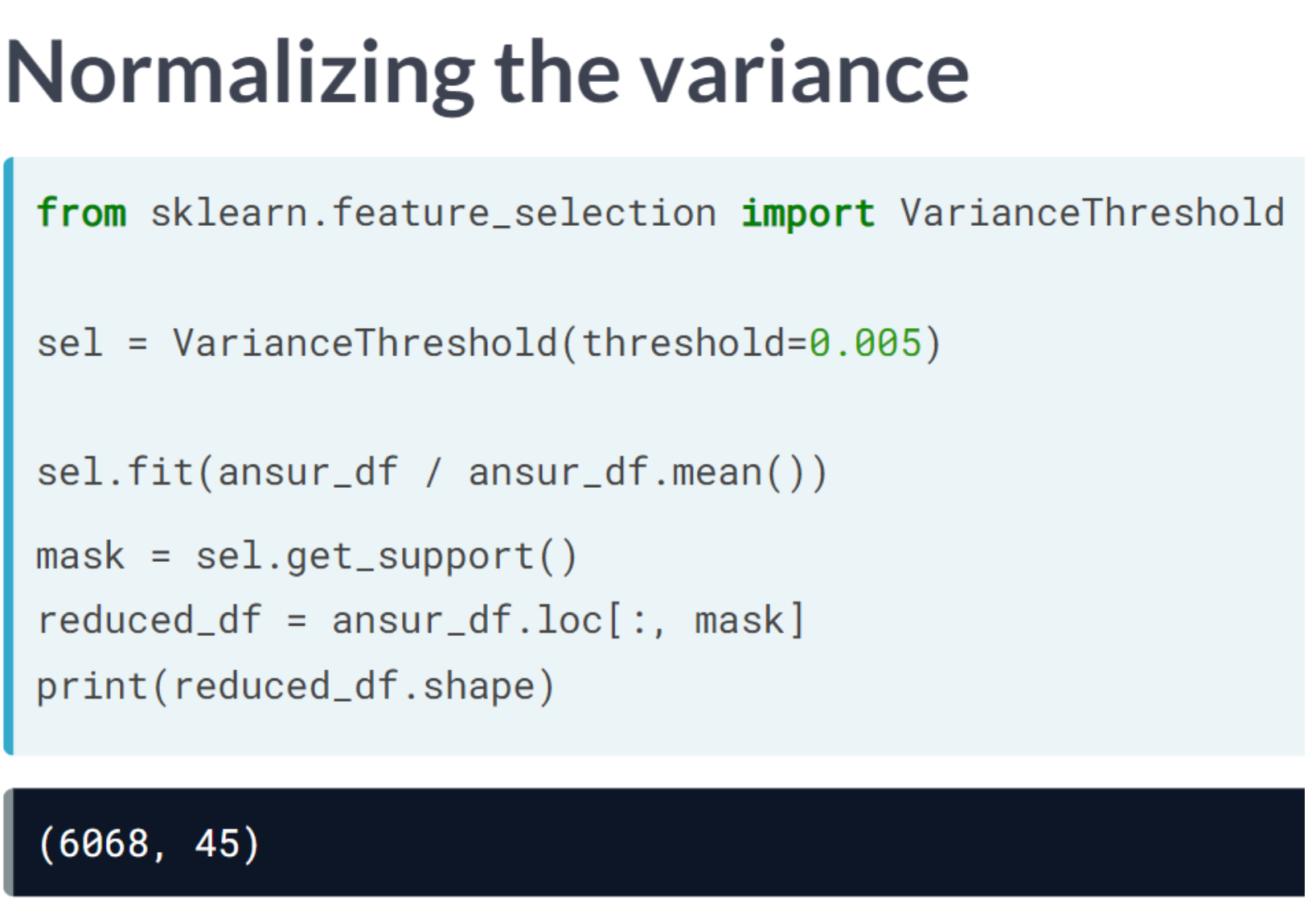Click the "Normalizing the variance" heading
The height and width of the screenshot is (922, 1316).
click(487, 74)
